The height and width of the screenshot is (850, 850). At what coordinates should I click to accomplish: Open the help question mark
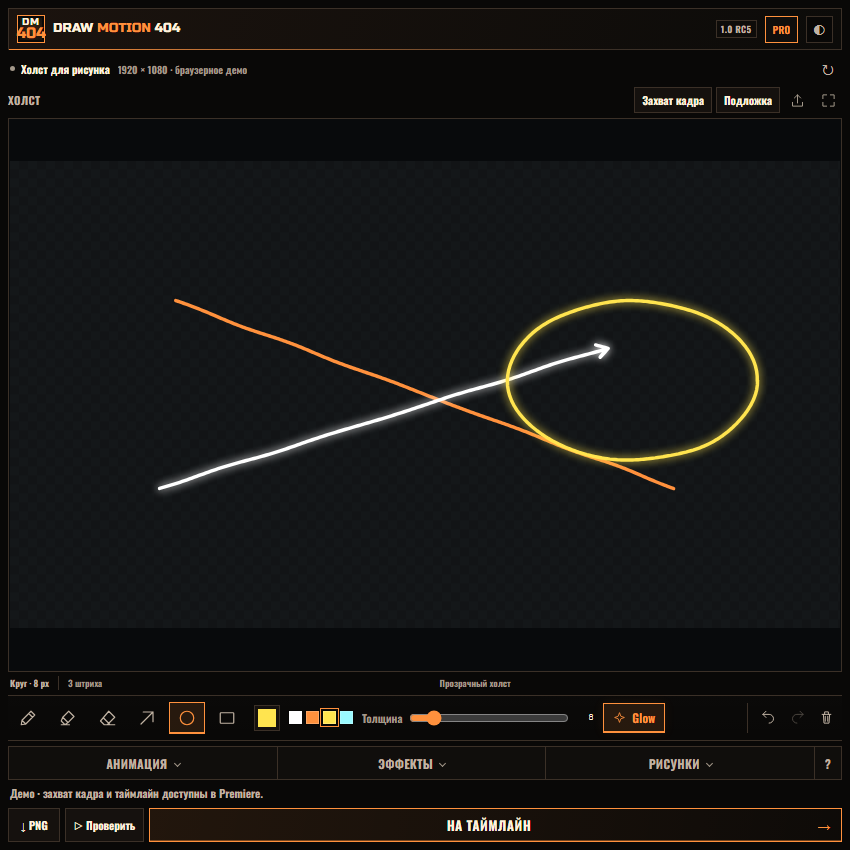pos(828,764)
